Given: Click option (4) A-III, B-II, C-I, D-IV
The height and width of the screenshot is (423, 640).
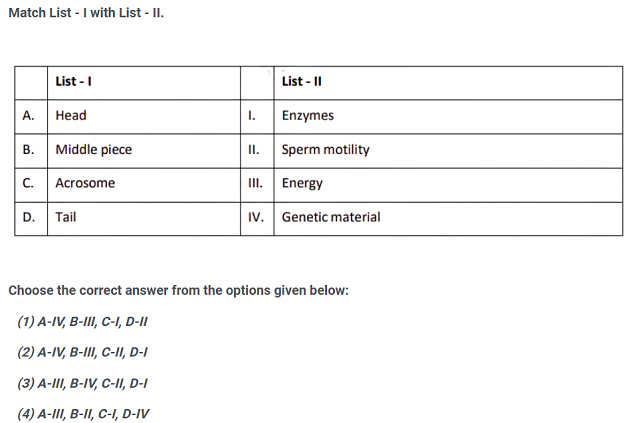Looking at the screenshot, I should point(84,412).
